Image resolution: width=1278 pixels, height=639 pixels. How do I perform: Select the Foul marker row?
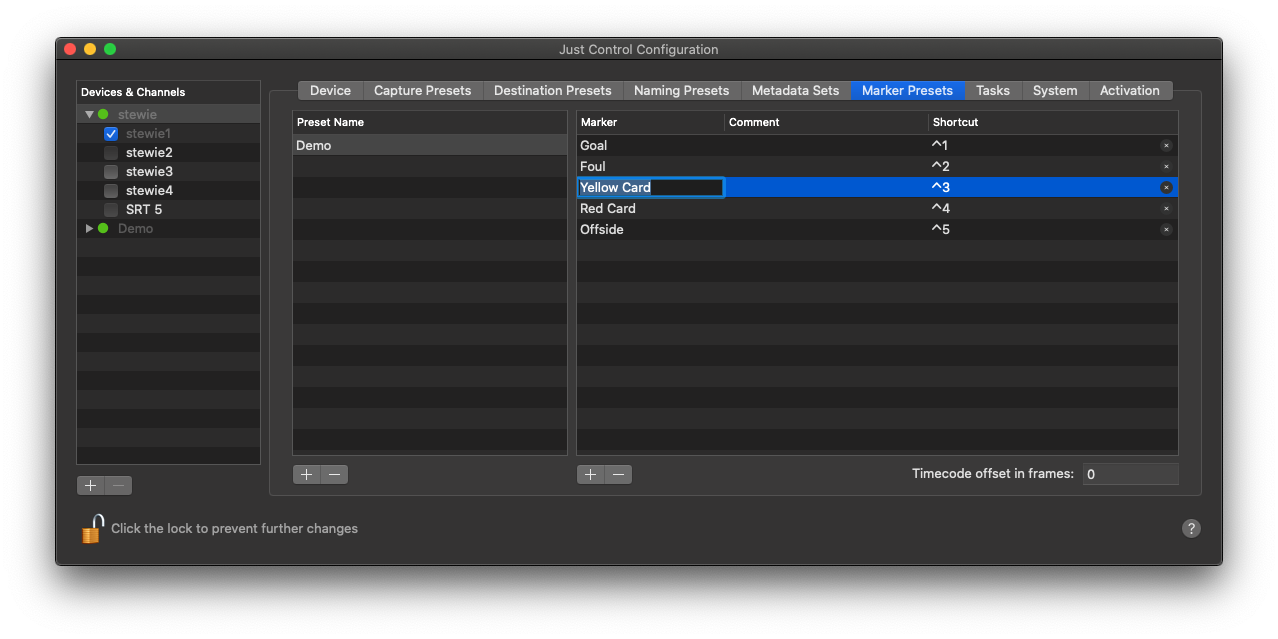click(x=877, y=166)
